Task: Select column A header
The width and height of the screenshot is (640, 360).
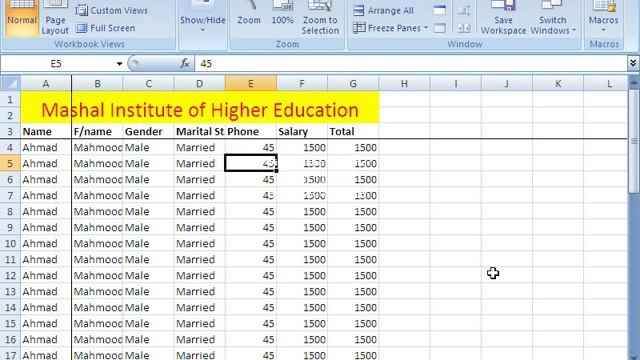Action: coord(46,84)
